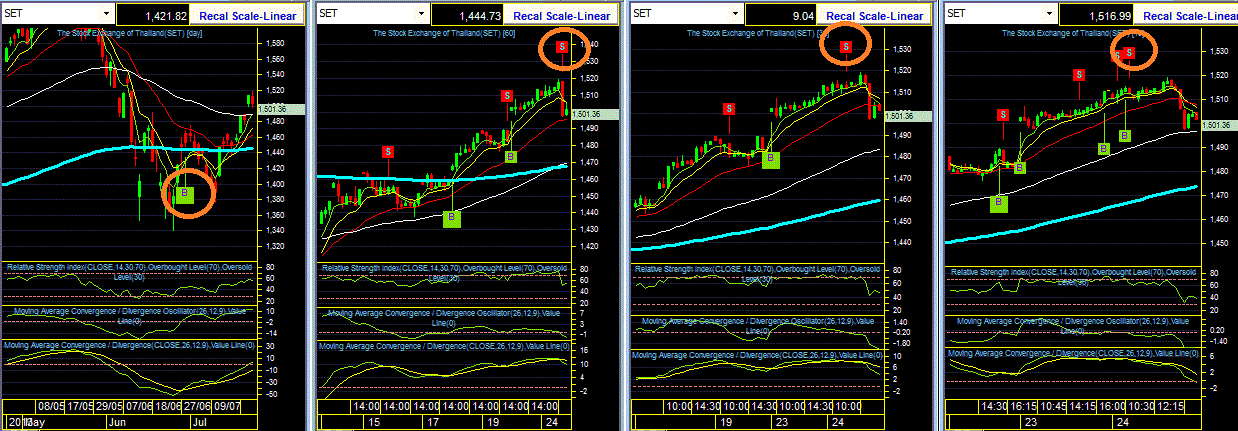Select the topmost Sell marker in the 60-minute chart
1238x431 pixels.
[x=562, y=47]
